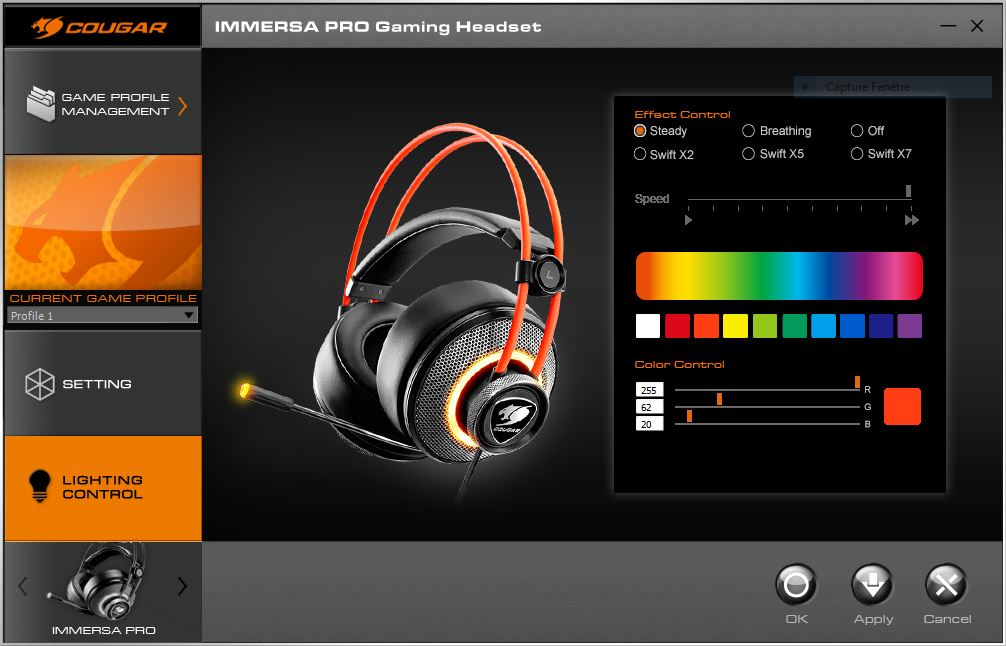The height and width of the screenshot is (646, 1006).
Task: Open Game Profile Management folder icon
Action: click(x=41, y=103)
